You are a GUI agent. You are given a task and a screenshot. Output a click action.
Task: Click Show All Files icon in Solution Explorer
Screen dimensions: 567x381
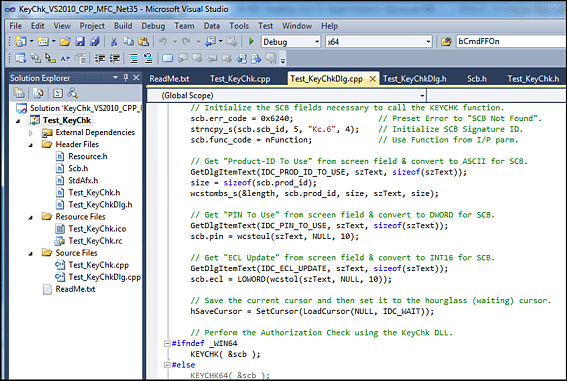tap(38, 93)
